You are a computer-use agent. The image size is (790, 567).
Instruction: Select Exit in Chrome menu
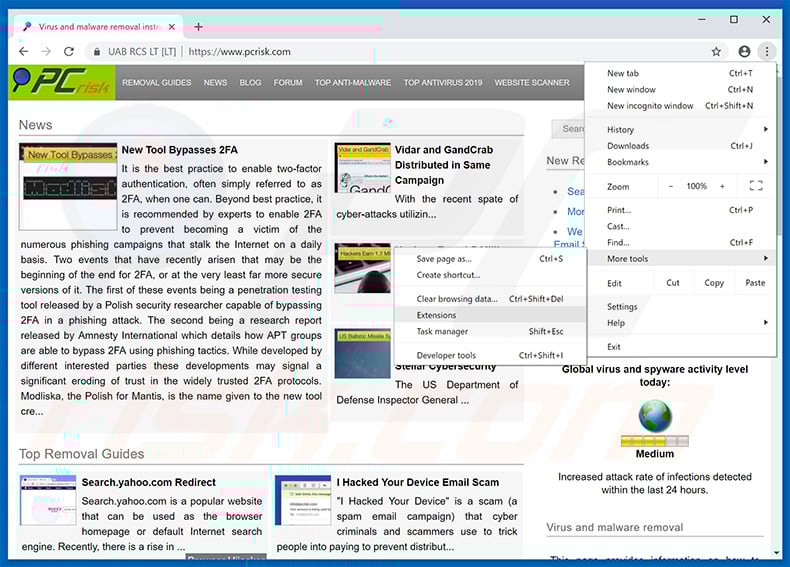[680, 347]
